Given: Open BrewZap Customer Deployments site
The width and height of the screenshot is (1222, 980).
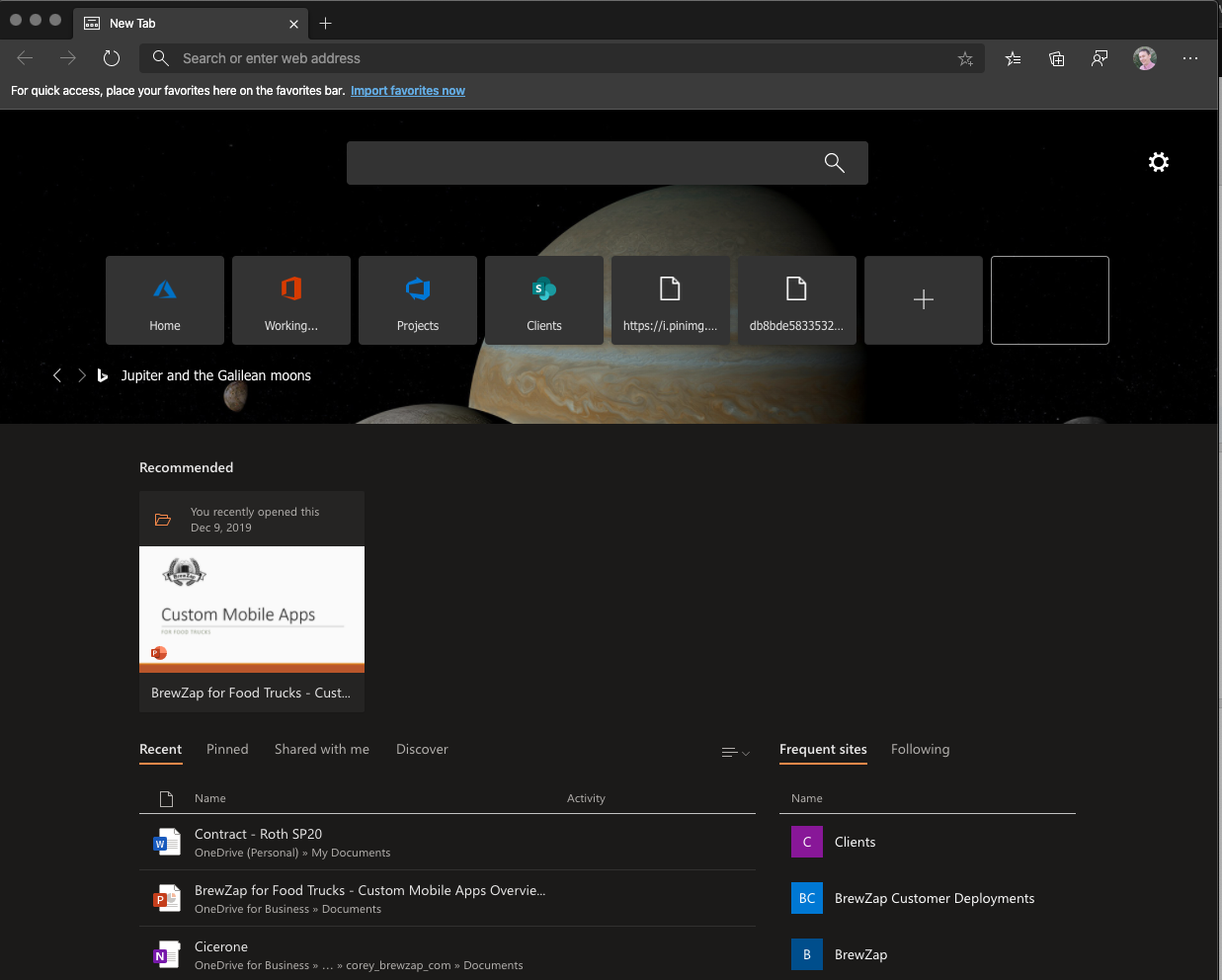Looking at the screenshot, I should tap(934, 898).
